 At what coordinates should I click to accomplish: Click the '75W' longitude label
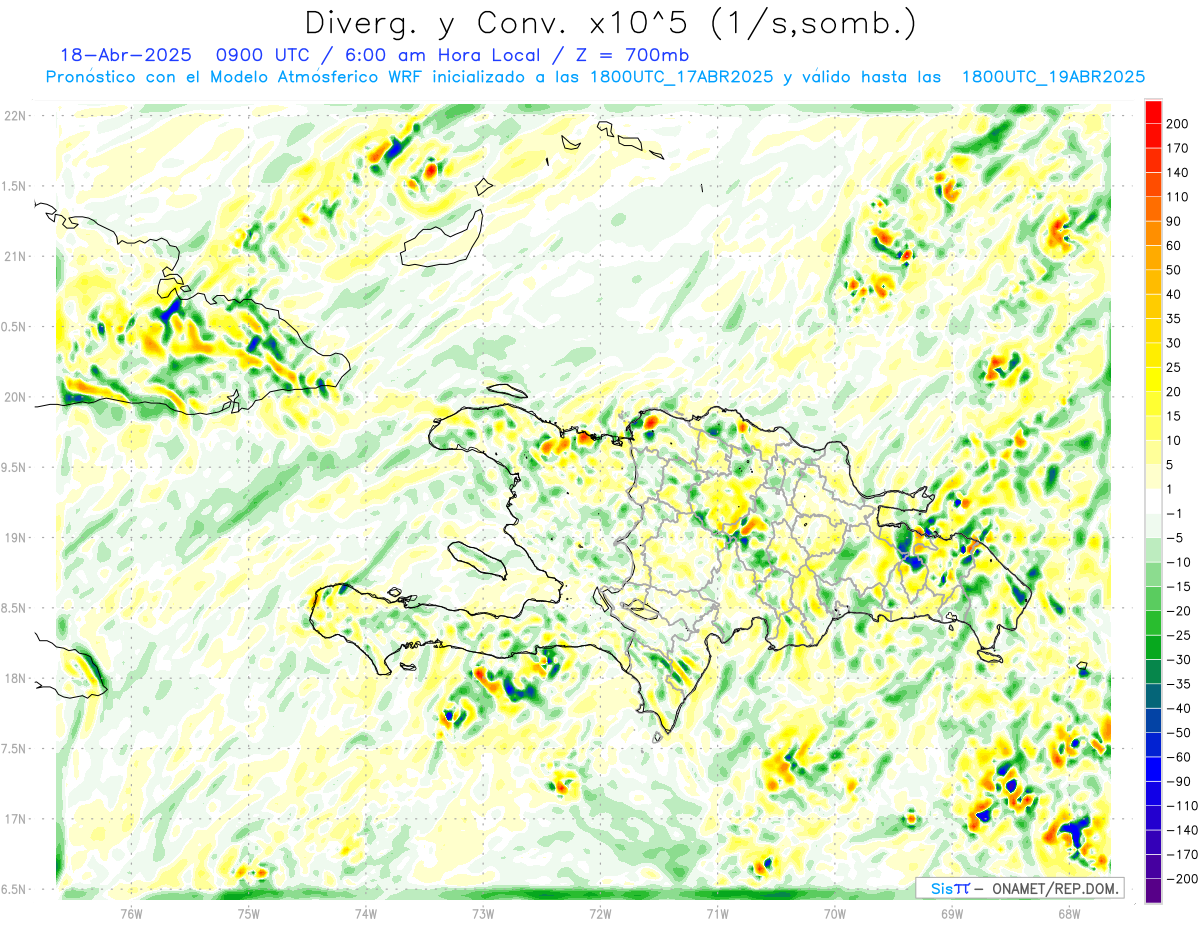249,913
